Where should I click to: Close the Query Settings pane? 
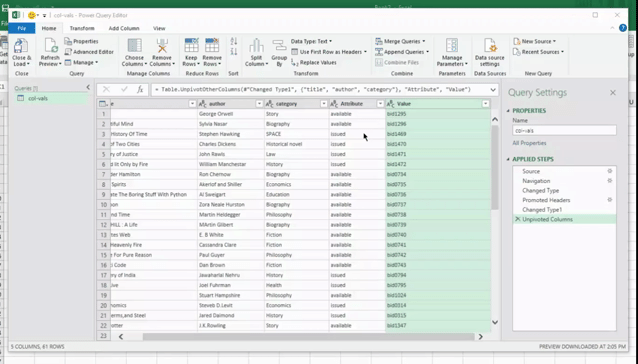coord(613,93)
